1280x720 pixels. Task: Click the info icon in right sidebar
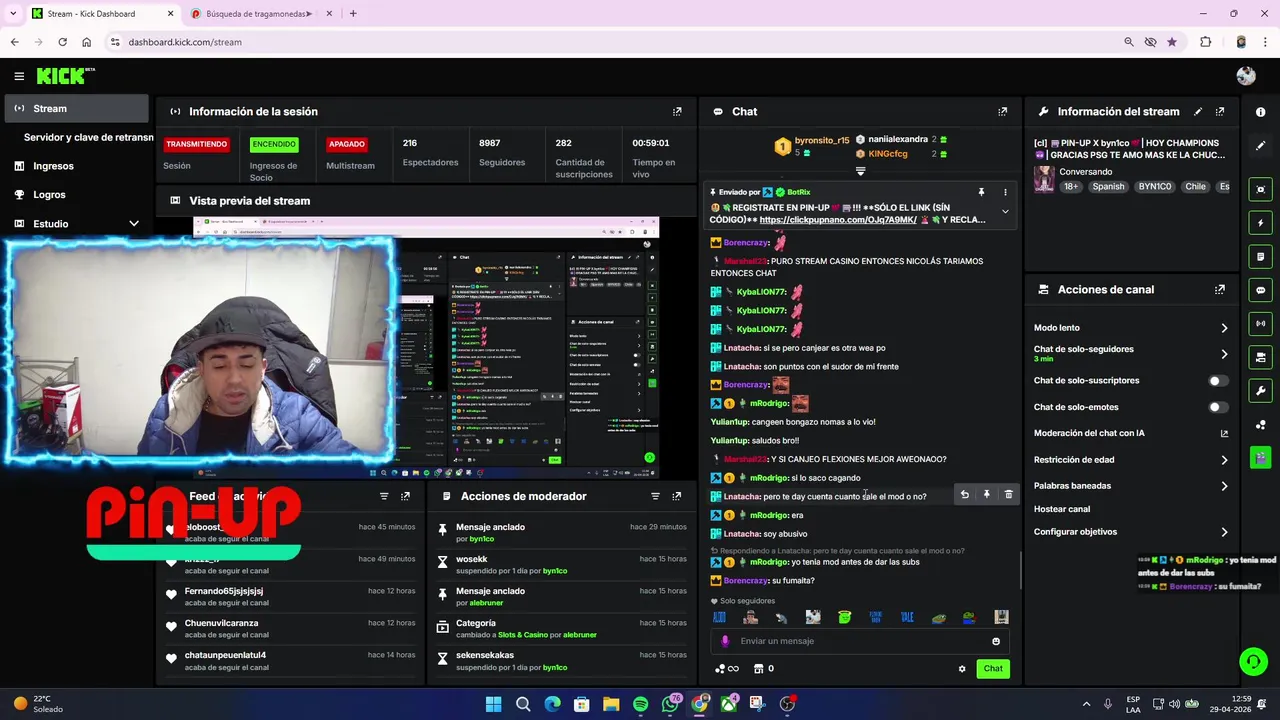point(1260,112)
